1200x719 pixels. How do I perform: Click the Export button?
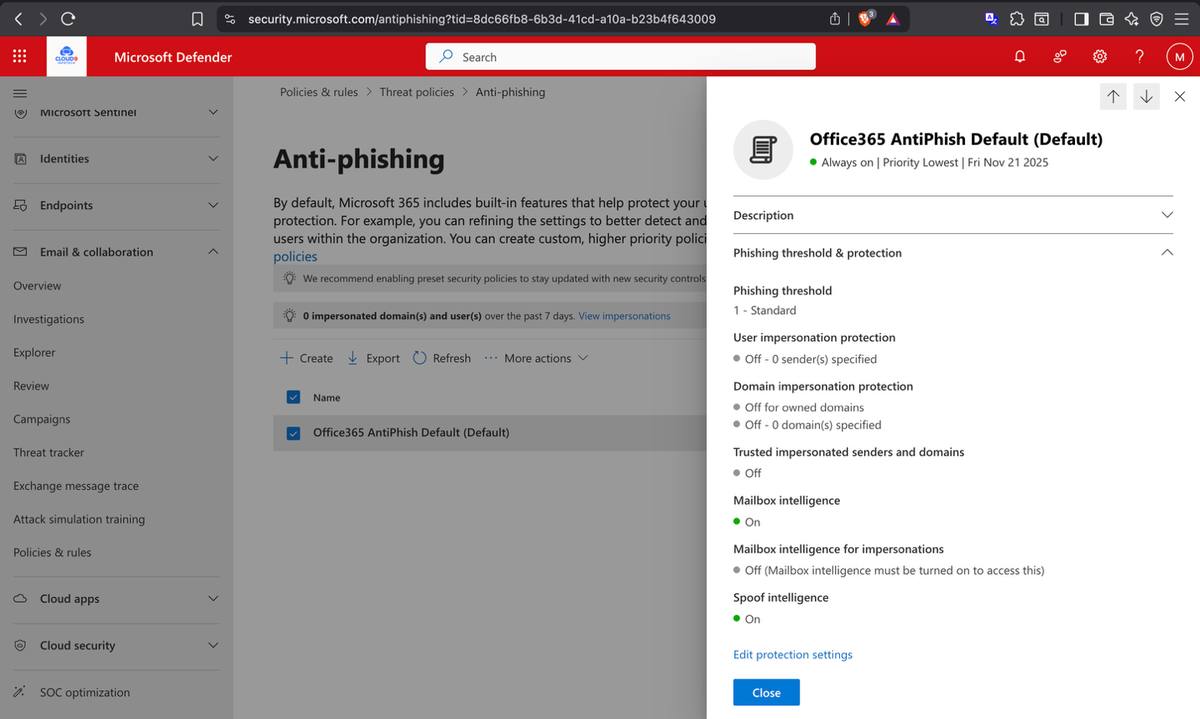(373, 358)
